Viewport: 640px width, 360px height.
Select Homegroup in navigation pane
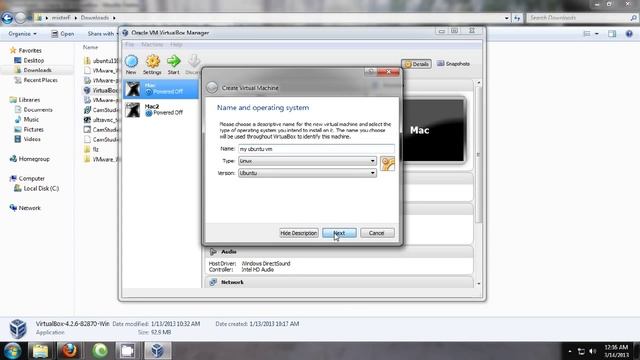click(34, 159)
